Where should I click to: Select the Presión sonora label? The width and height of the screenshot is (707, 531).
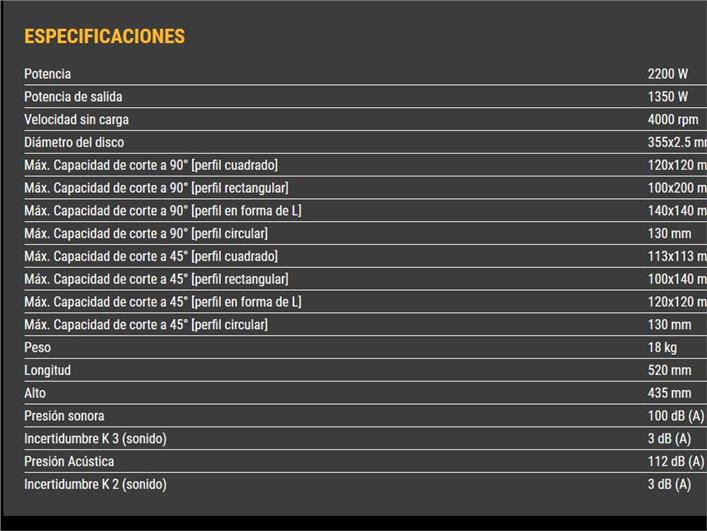pyautogui.click(x=64, y=416)
